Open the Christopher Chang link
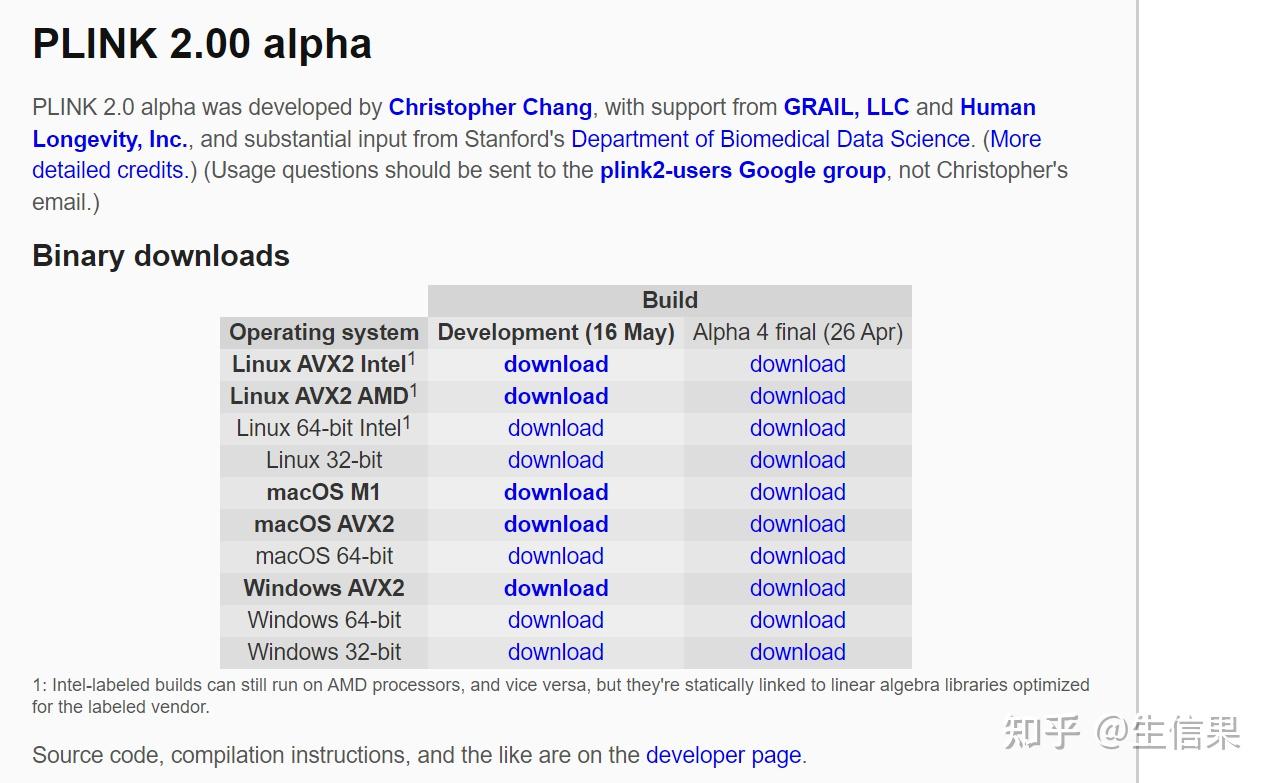The image size is (1273, 783). pos(490,107)
